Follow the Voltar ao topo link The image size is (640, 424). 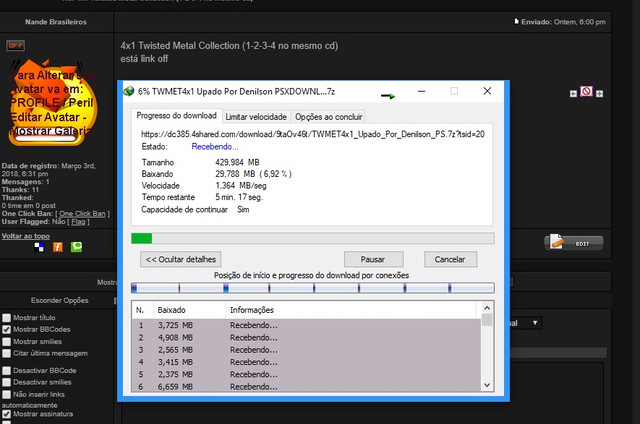pyautogui.click(x=26, y=236)
